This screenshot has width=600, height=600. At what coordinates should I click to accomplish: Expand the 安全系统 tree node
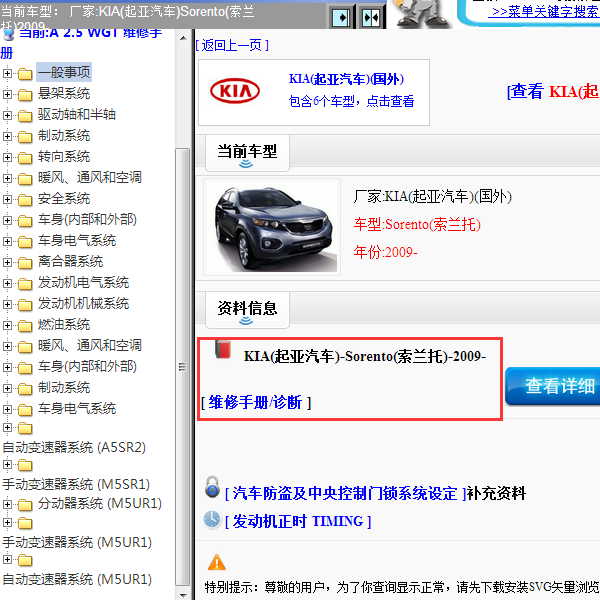[x=7, y=199]
